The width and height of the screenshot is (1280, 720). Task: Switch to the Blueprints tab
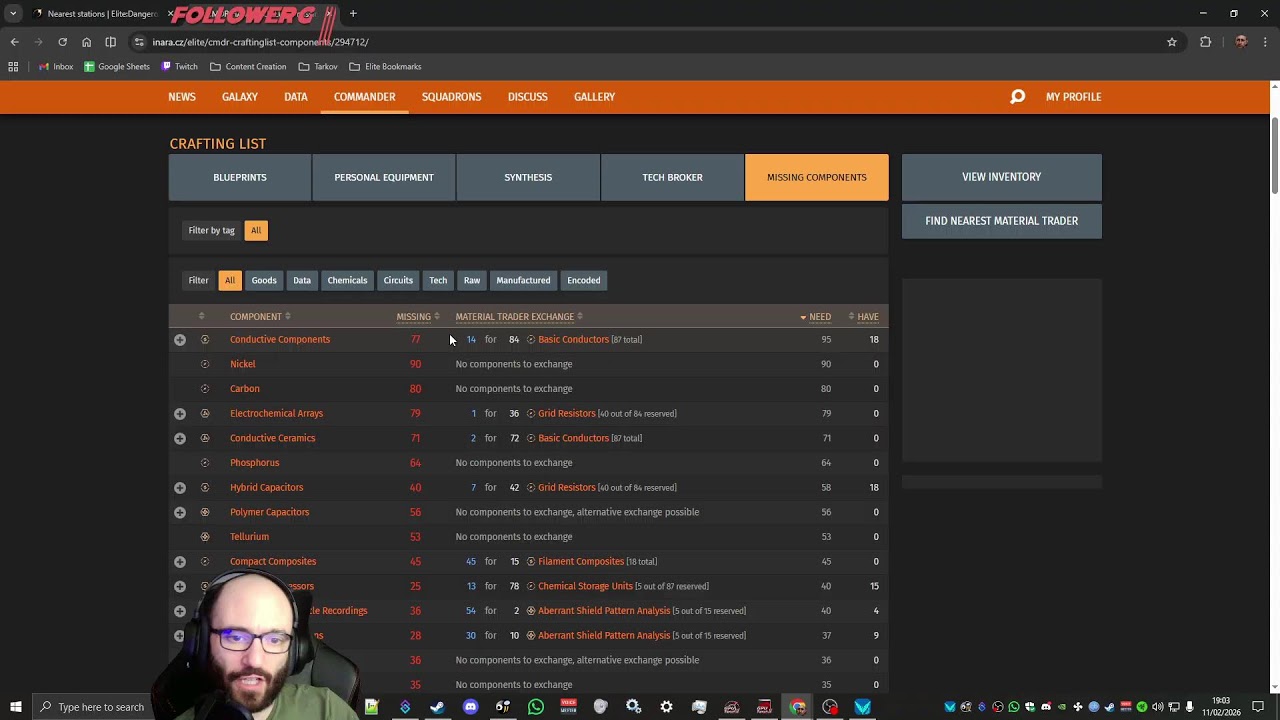(240, 178)
